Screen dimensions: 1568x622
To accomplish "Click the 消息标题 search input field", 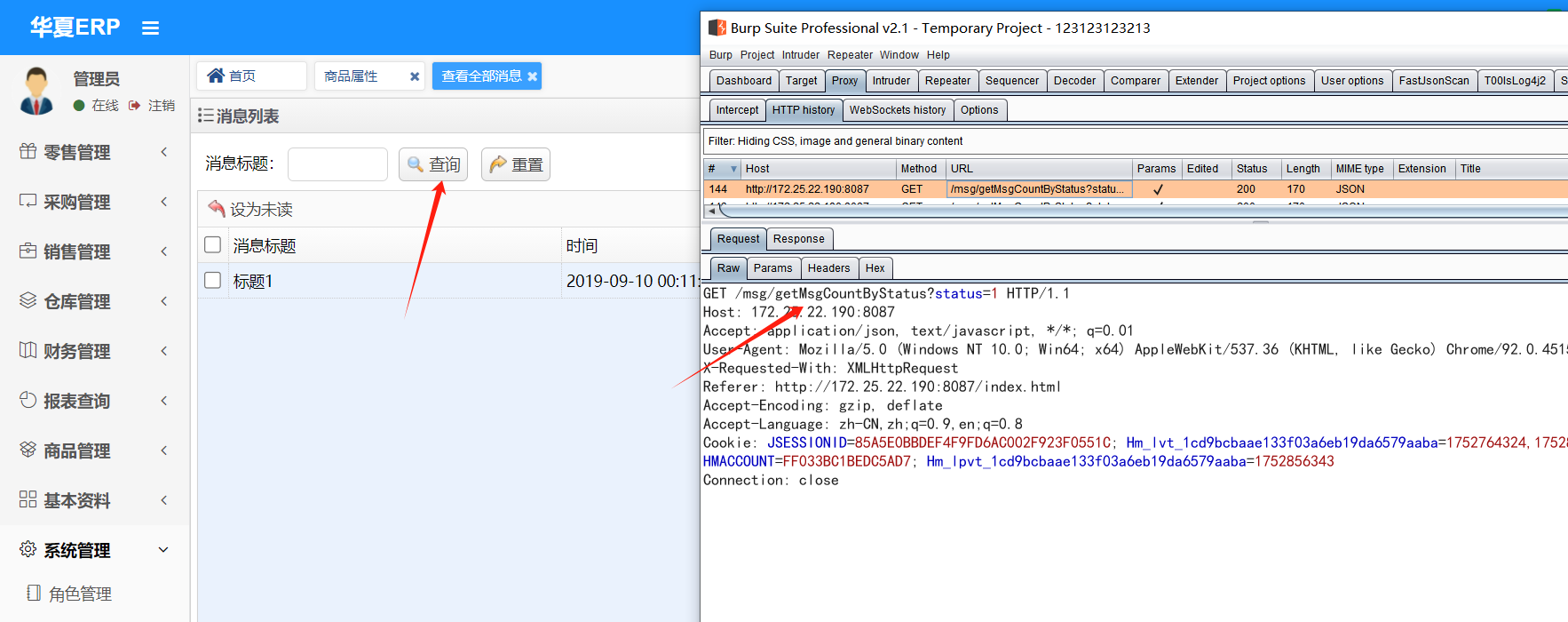I will (x=337, y=164).
